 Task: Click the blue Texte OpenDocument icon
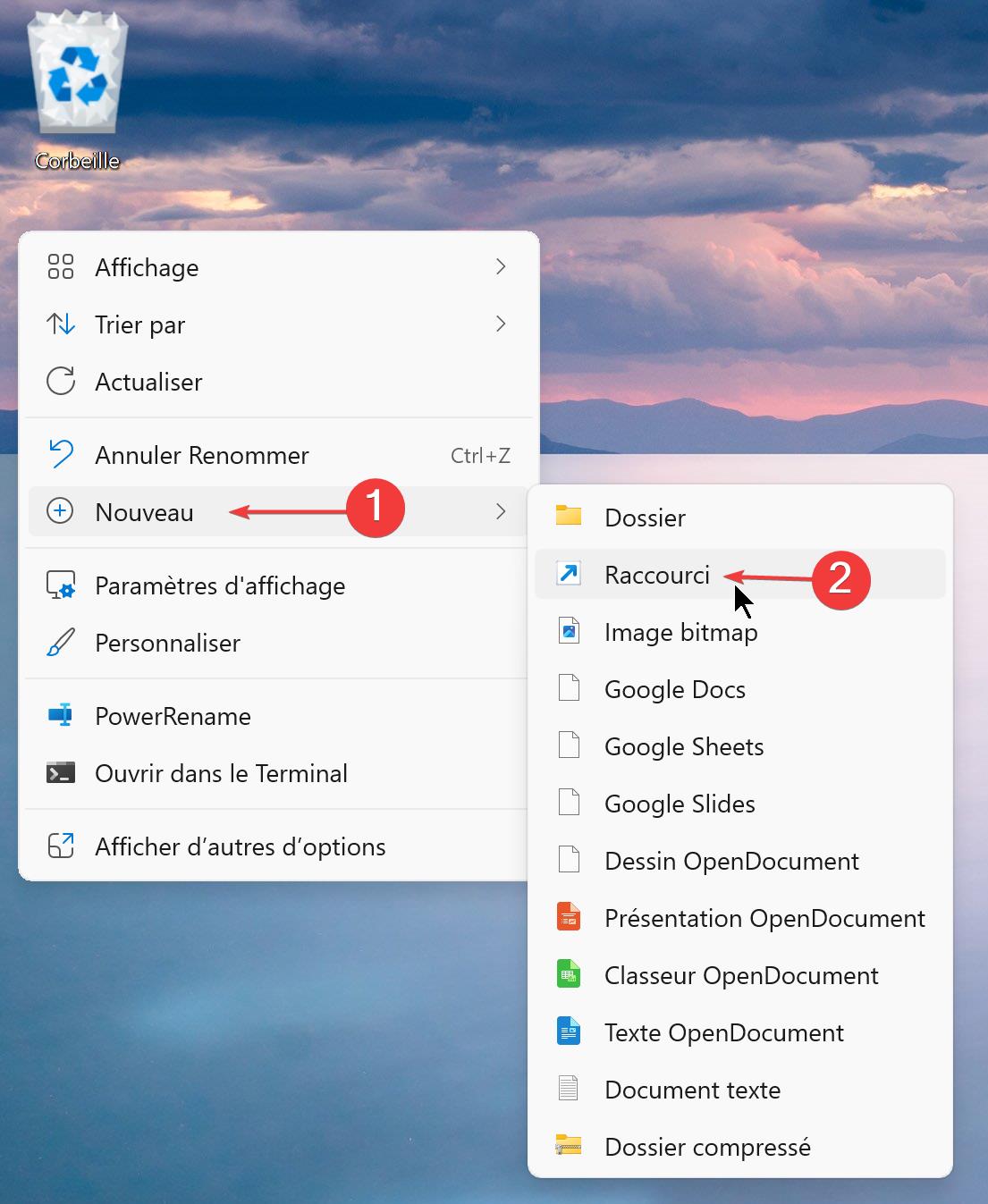click(569, 1031)
